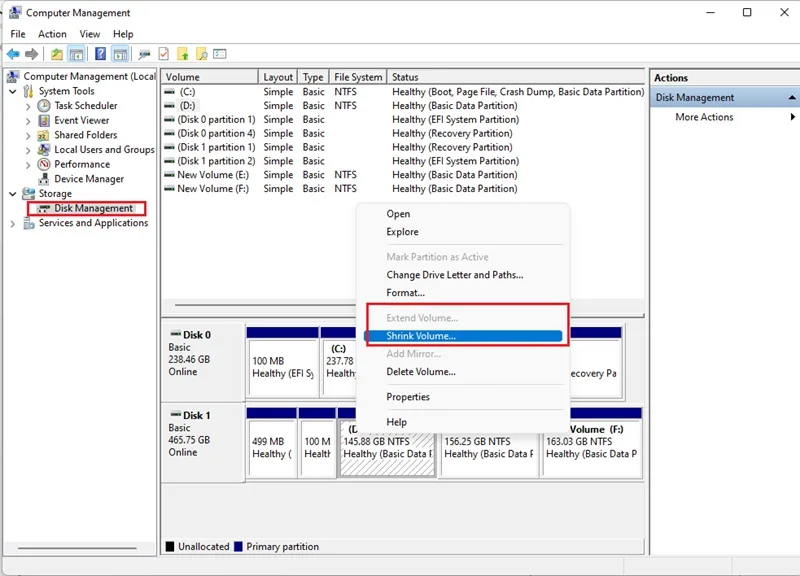Open the File menu
Image resolution: width=800 pixels, height=576 pixels.
[x=18, y=34]
